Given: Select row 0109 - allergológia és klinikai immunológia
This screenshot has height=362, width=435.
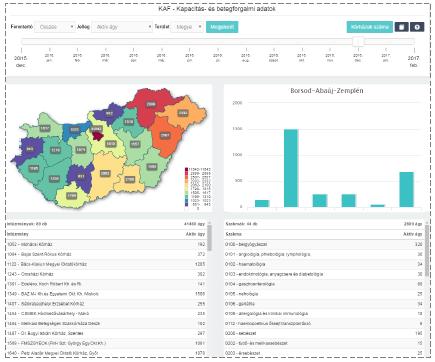Looking at the screenshot, I should tap(324, 313).
